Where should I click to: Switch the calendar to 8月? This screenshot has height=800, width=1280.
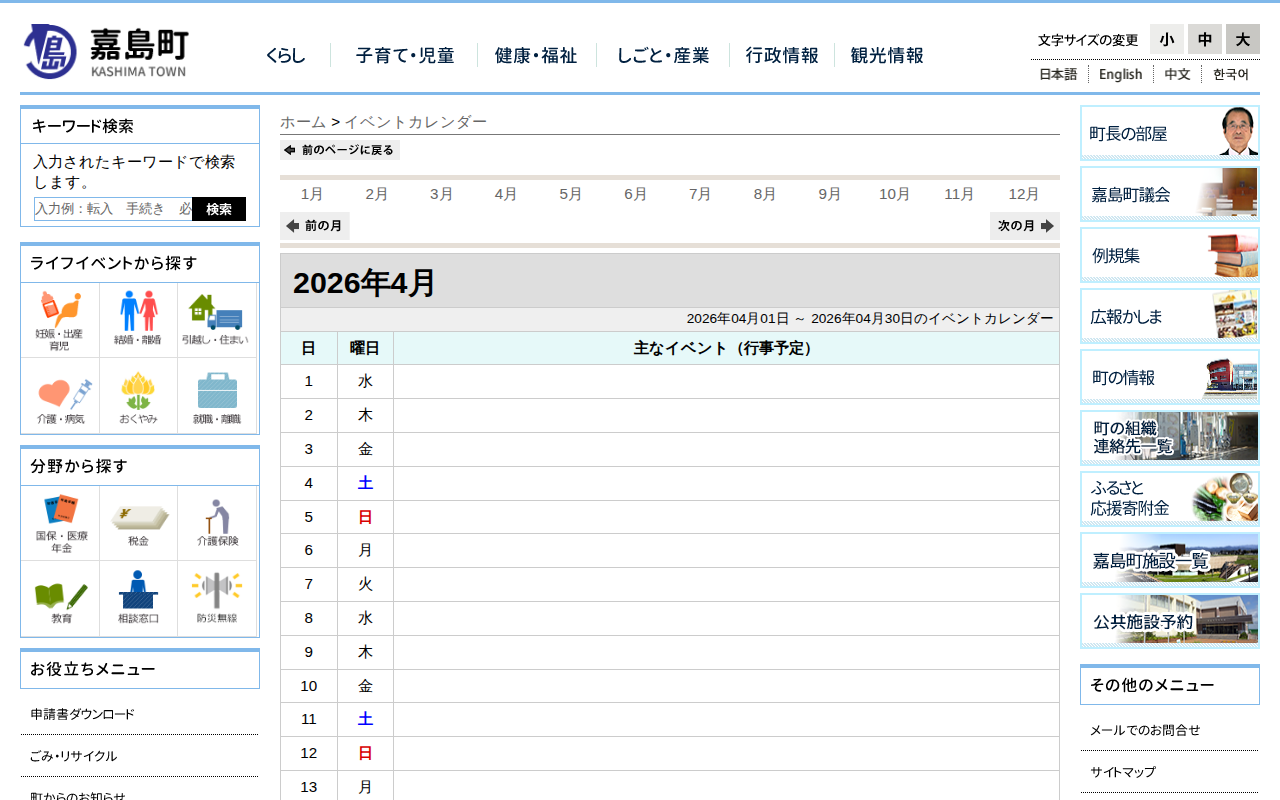point(764,194)
